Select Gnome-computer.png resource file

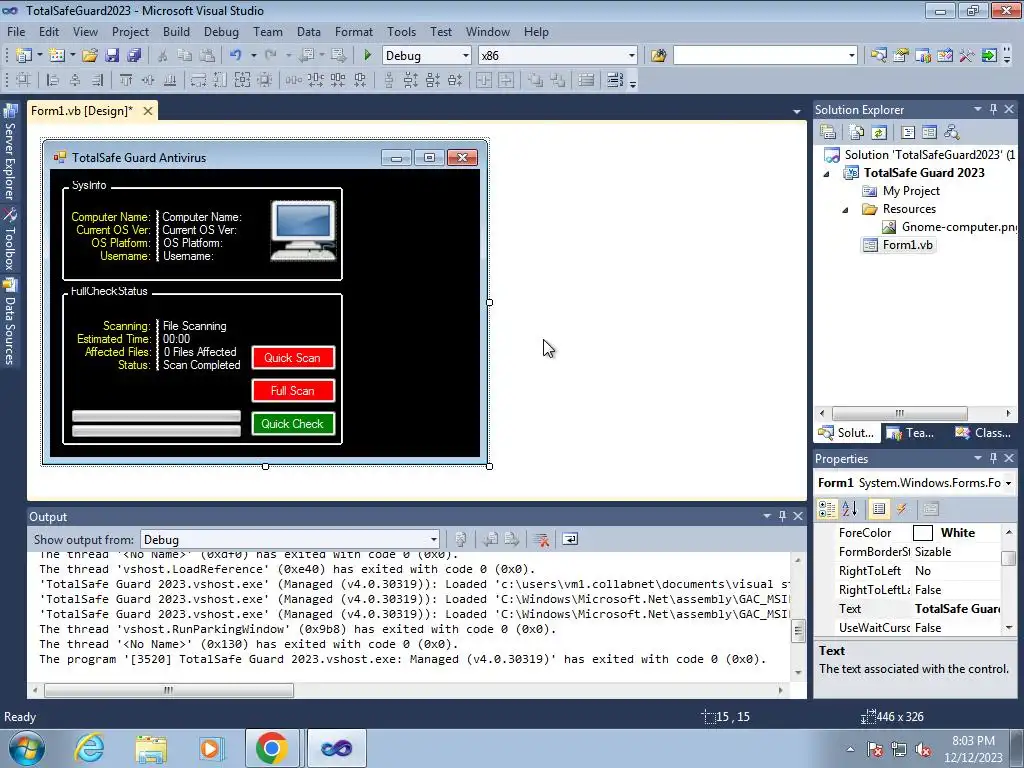[950, 227]
